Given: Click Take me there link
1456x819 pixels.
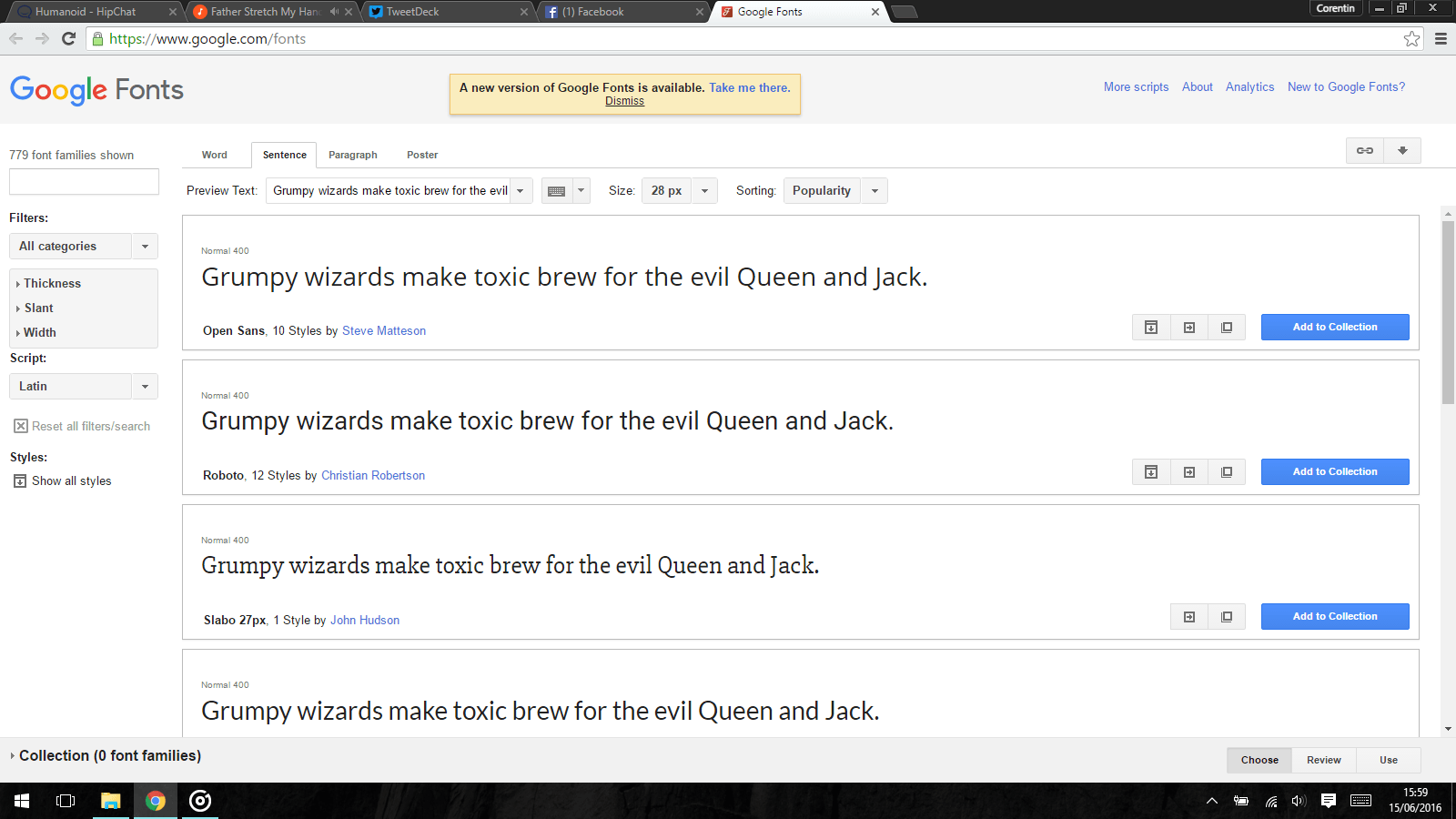Looking at the screenshot, I should click(750, 87).
